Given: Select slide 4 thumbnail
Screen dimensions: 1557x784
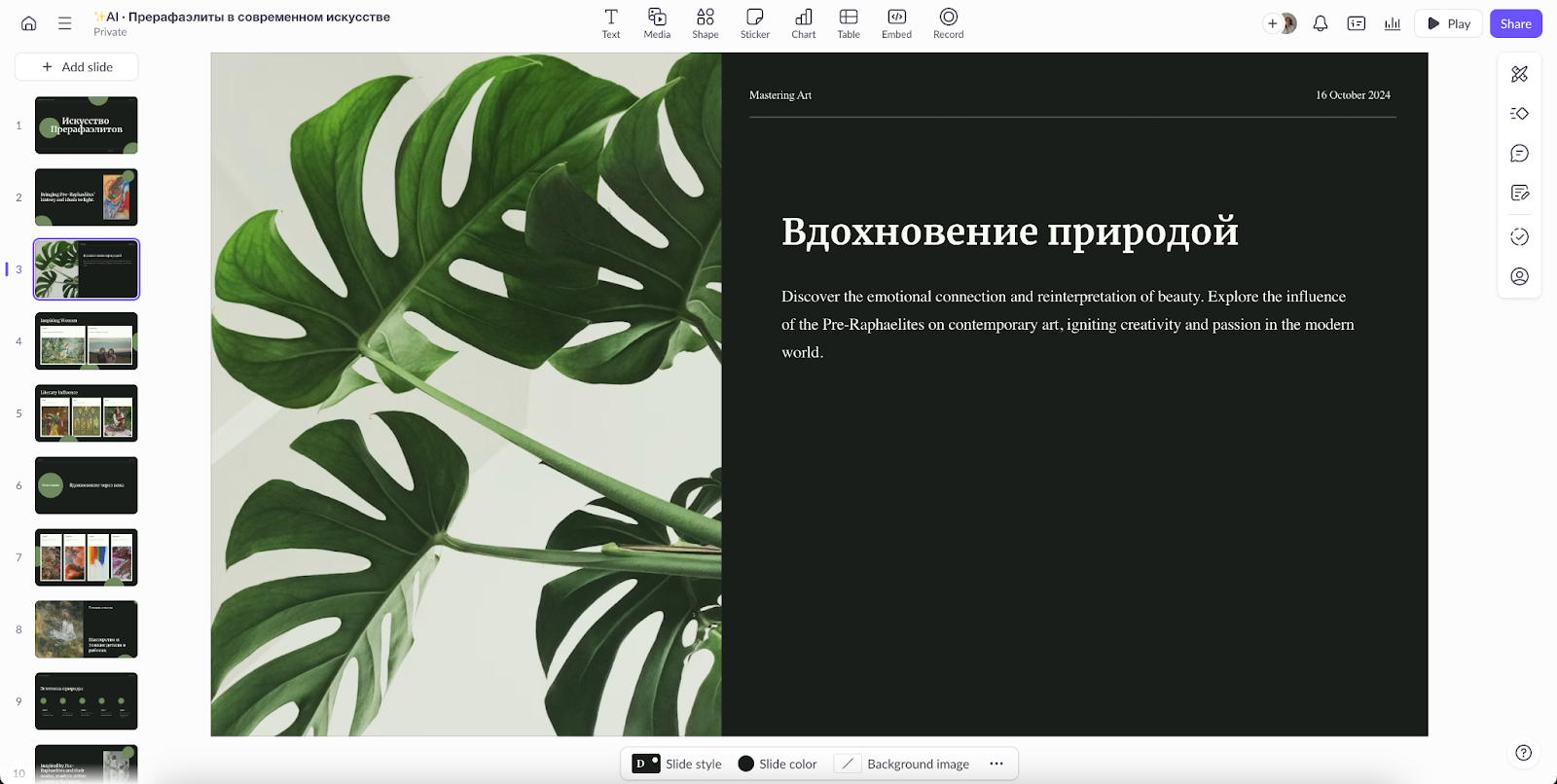Looking at the screenshot, I should click(87, 341).
